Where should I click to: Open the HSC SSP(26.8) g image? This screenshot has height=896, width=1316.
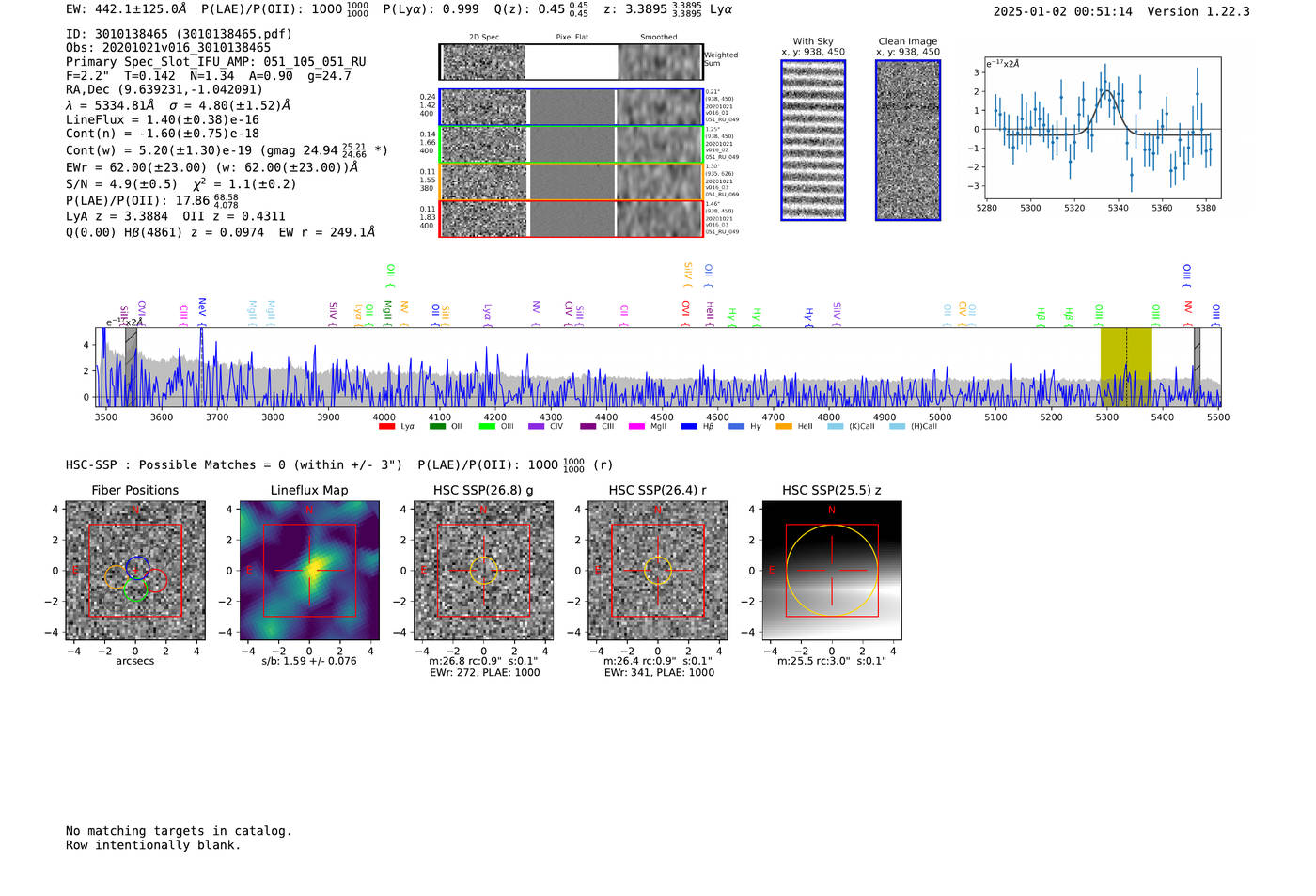(483, 570)
